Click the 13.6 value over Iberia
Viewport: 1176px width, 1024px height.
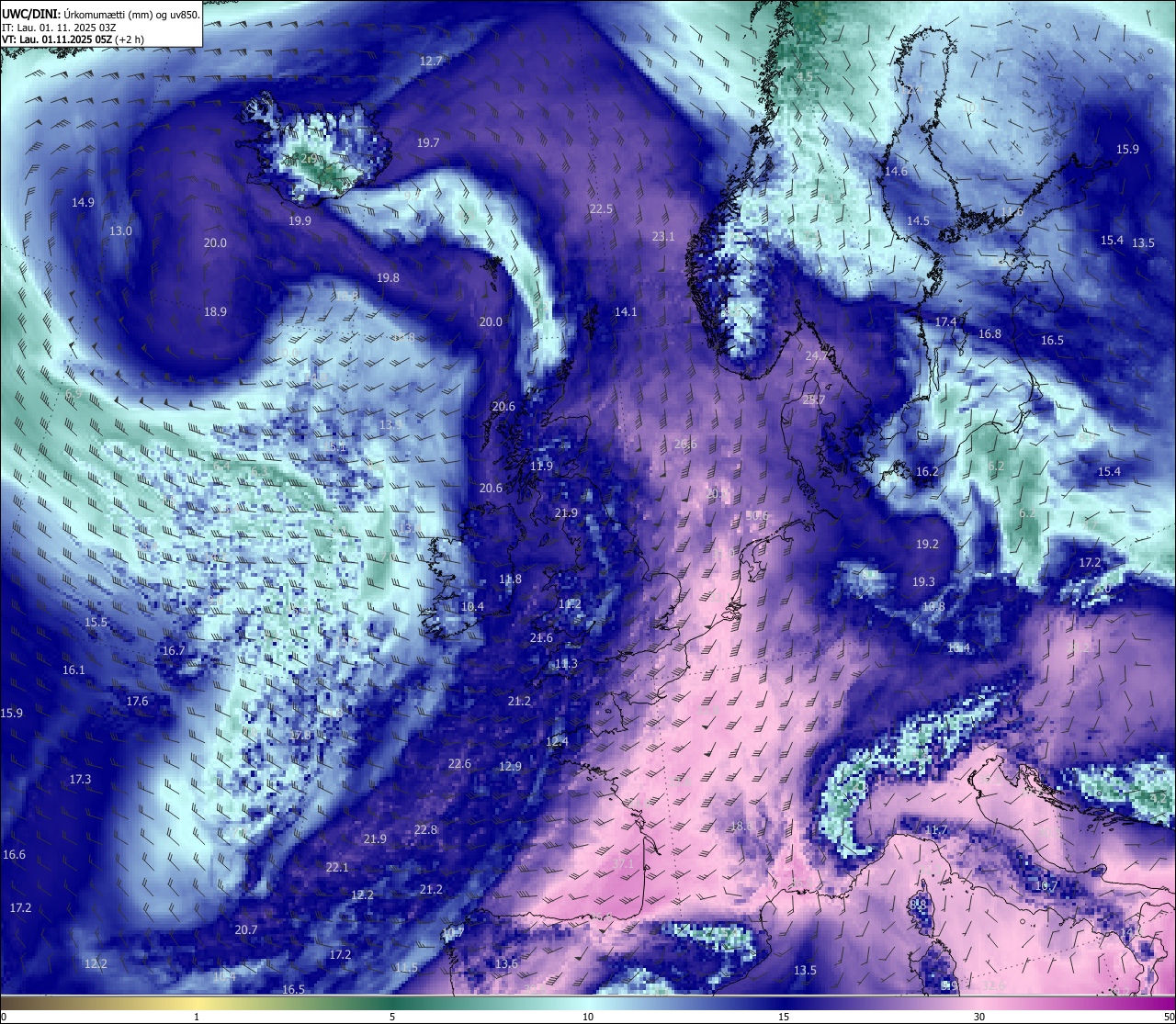[x=506, y=964]
